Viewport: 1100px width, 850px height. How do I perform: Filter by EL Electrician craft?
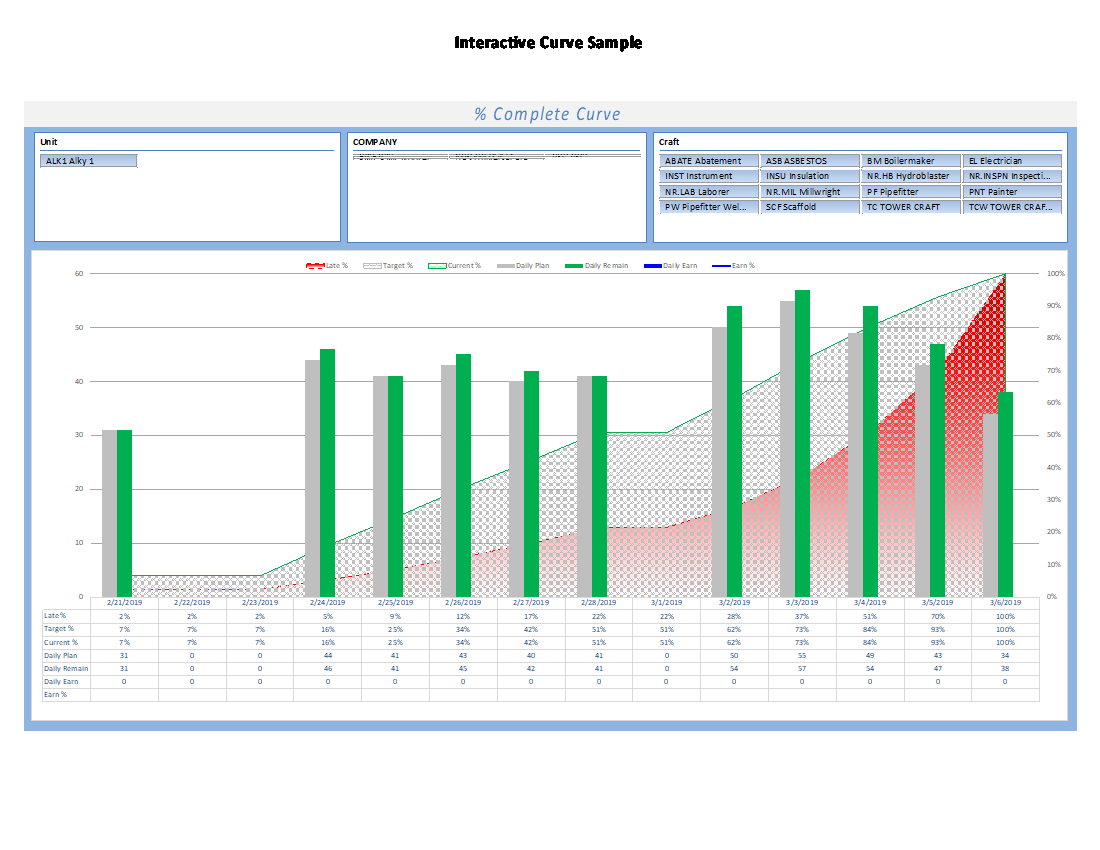coord(1012,161)
